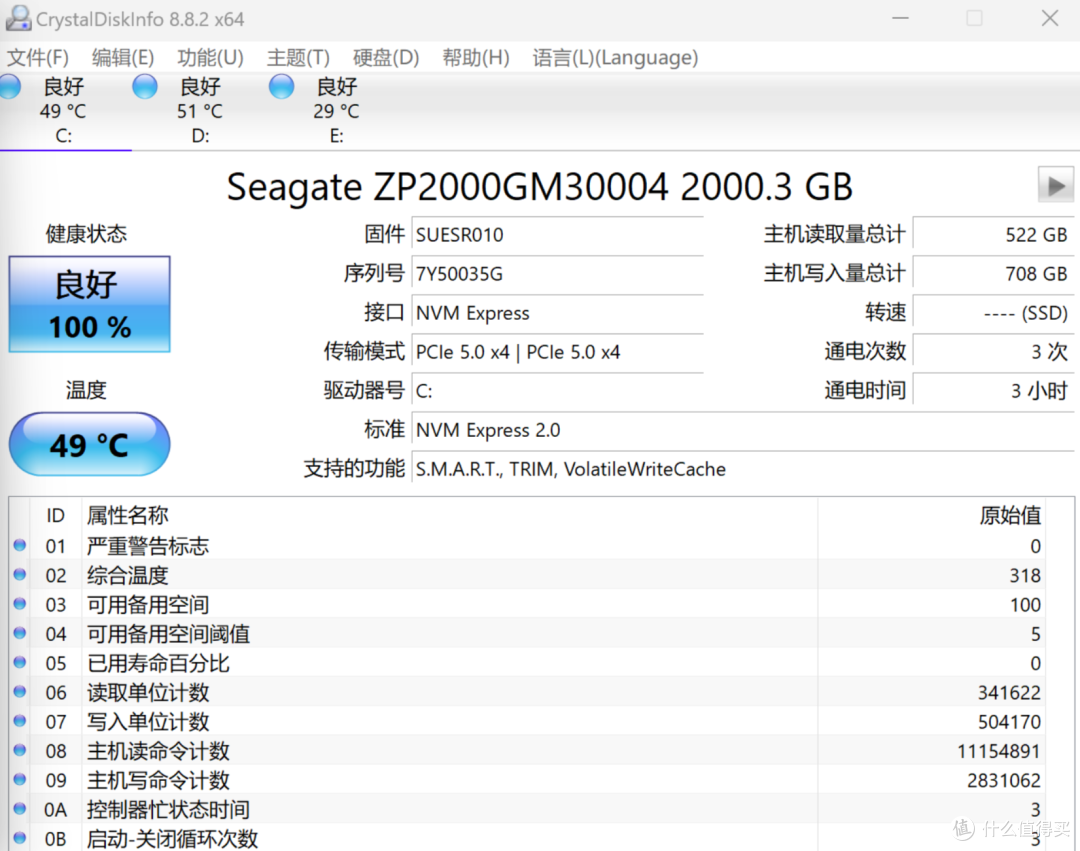Click raw value 341622
This screenshot has height=851, width=1080.
pyautogui.click(x=1009, y=693)
